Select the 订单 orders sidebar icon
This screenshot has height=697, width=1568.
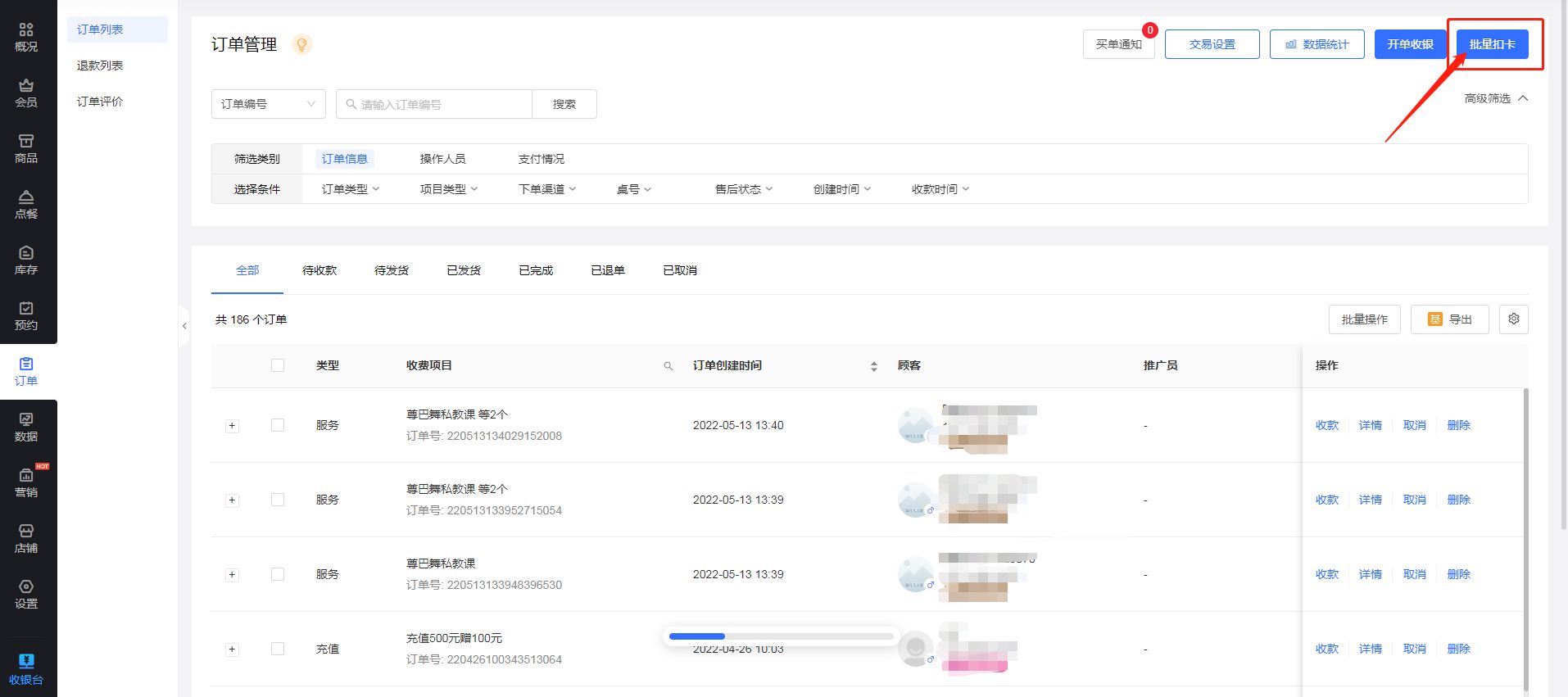click(x=26, y=372)
